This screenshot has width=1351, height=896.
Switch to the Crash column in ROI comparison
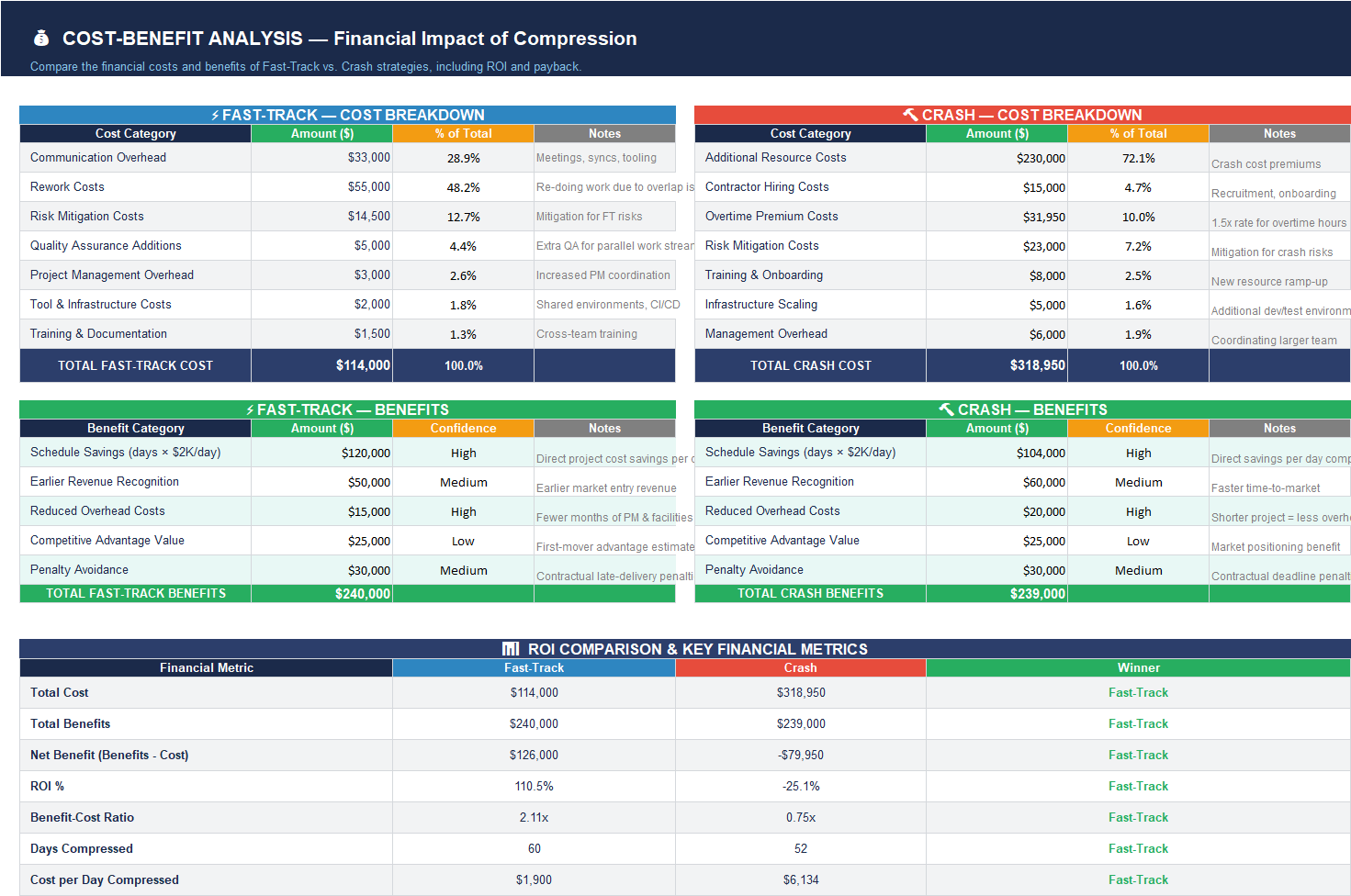800,667
